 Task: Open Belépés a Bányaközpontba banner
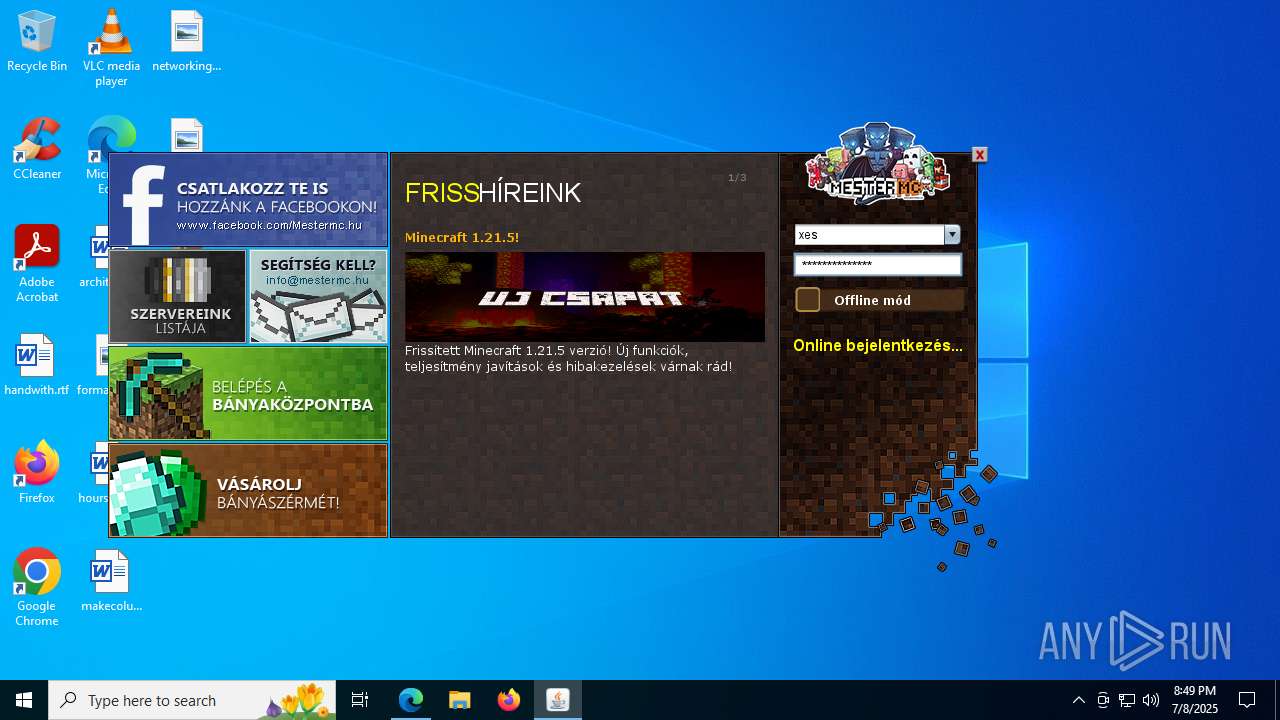point(248,393)
